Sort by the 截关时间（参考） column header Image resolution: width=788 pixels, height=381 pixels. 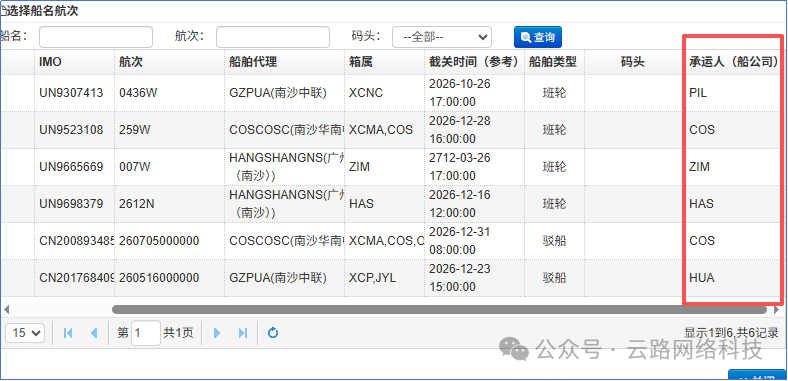[474, 62]
